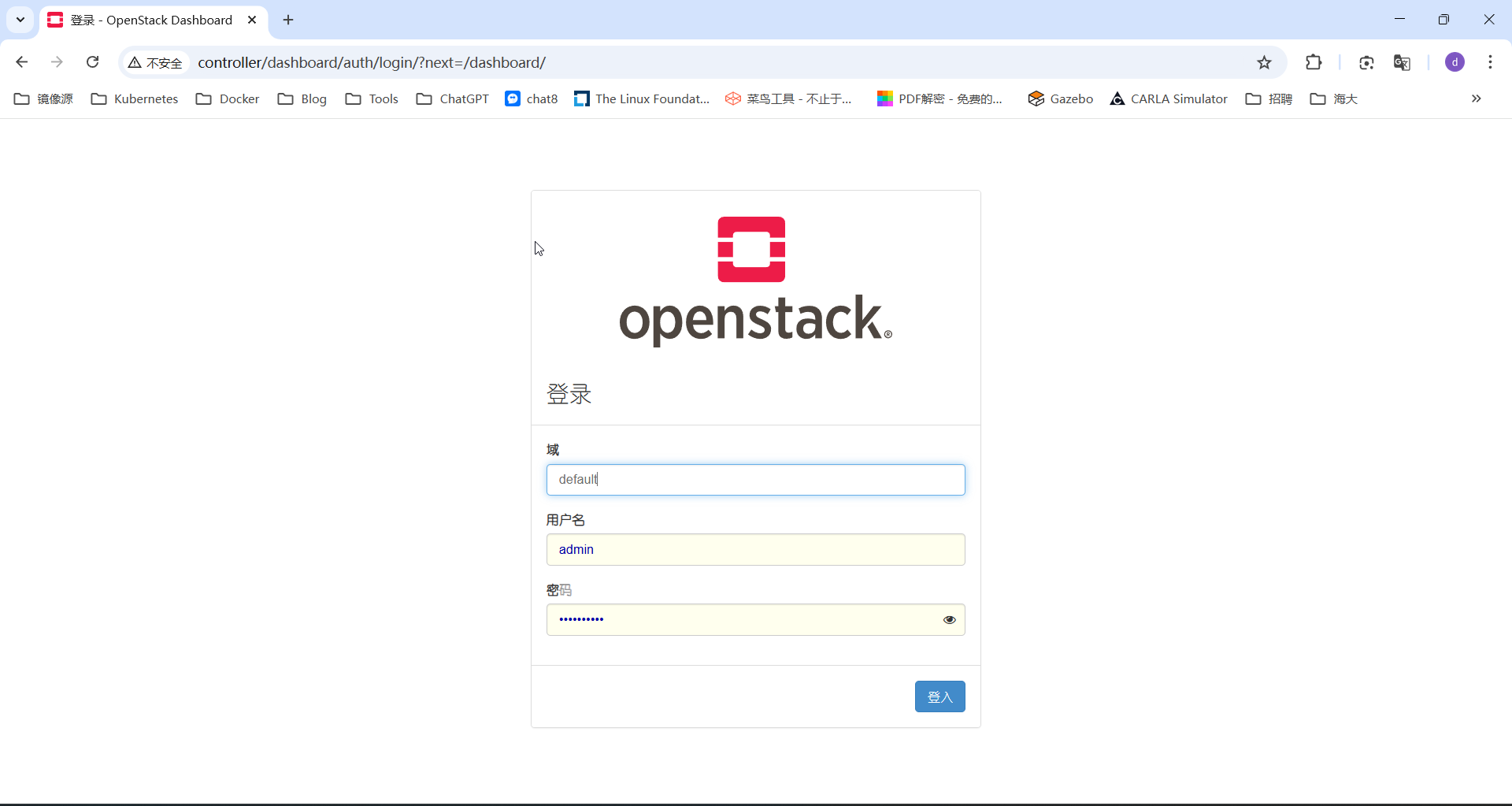The height and width of the screenshot is (806, 1512).
Task: Bookmark this page with the star icon
Action: (1264, 62)
